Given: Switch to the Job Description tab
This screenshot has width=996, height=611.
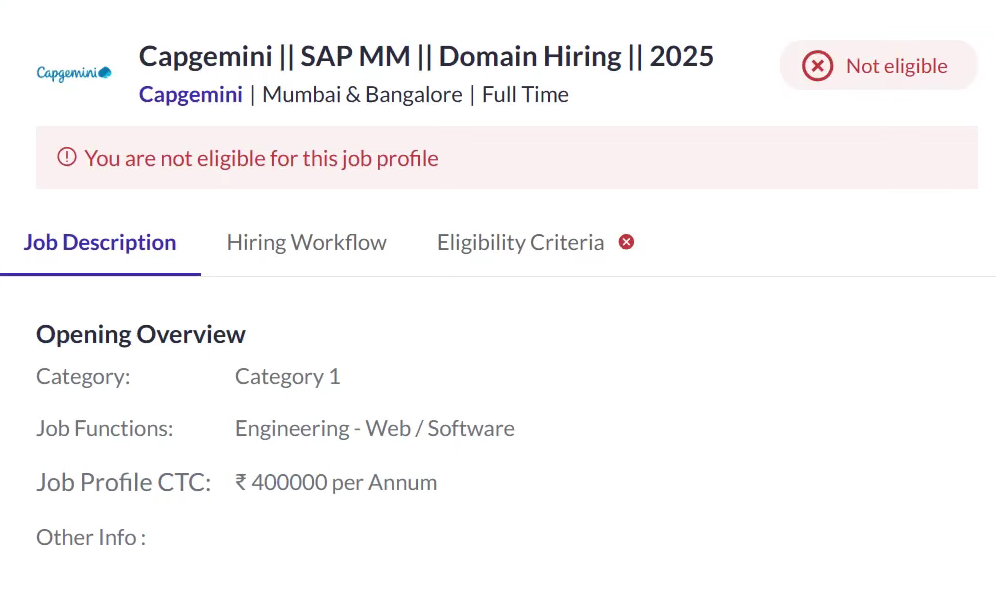Looking at the screenshot, I should point(100,243).
